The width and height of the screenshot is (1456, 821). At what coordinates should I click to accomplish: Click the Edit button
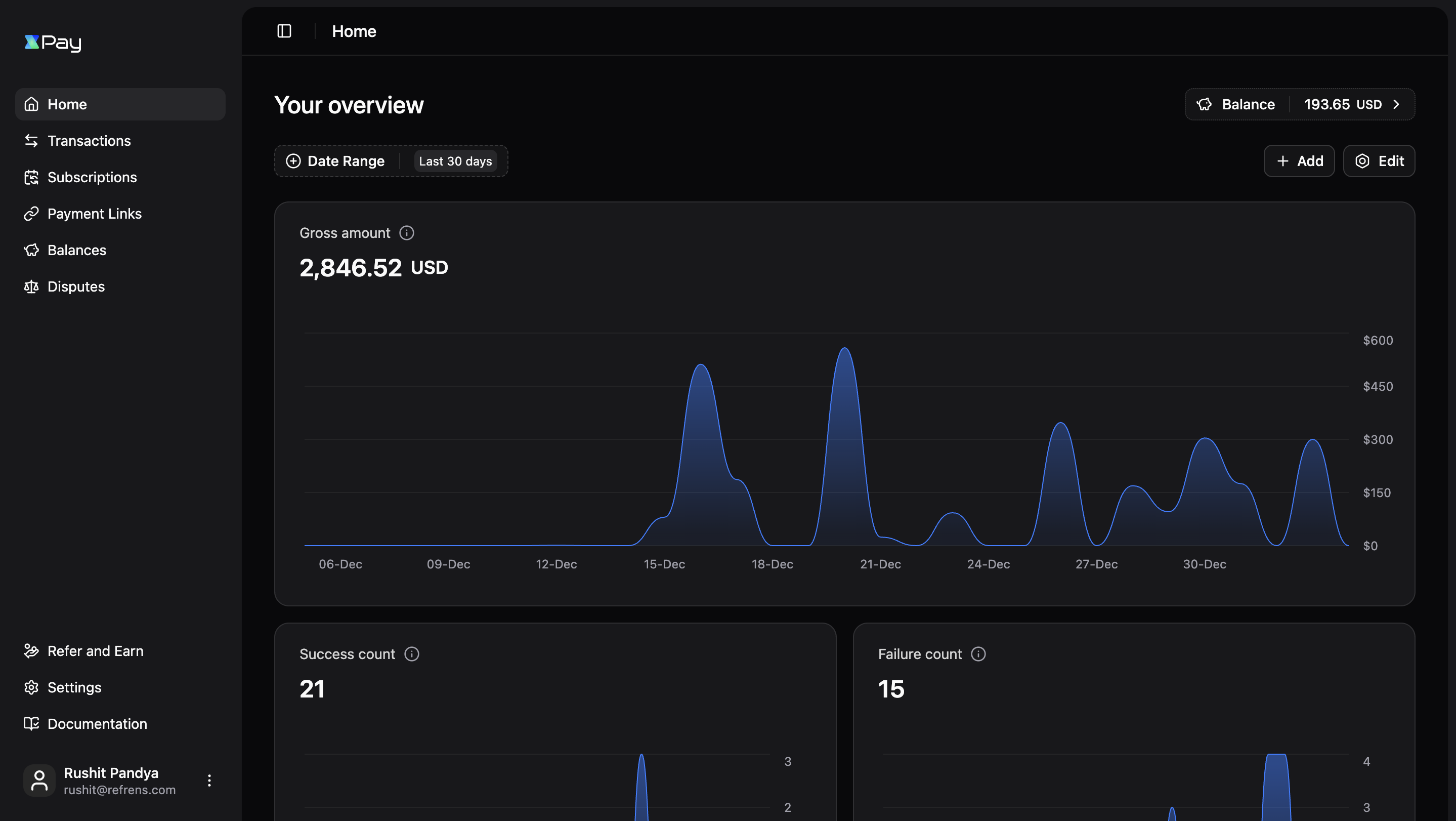pyautogui.click(x=1379, y=160)
